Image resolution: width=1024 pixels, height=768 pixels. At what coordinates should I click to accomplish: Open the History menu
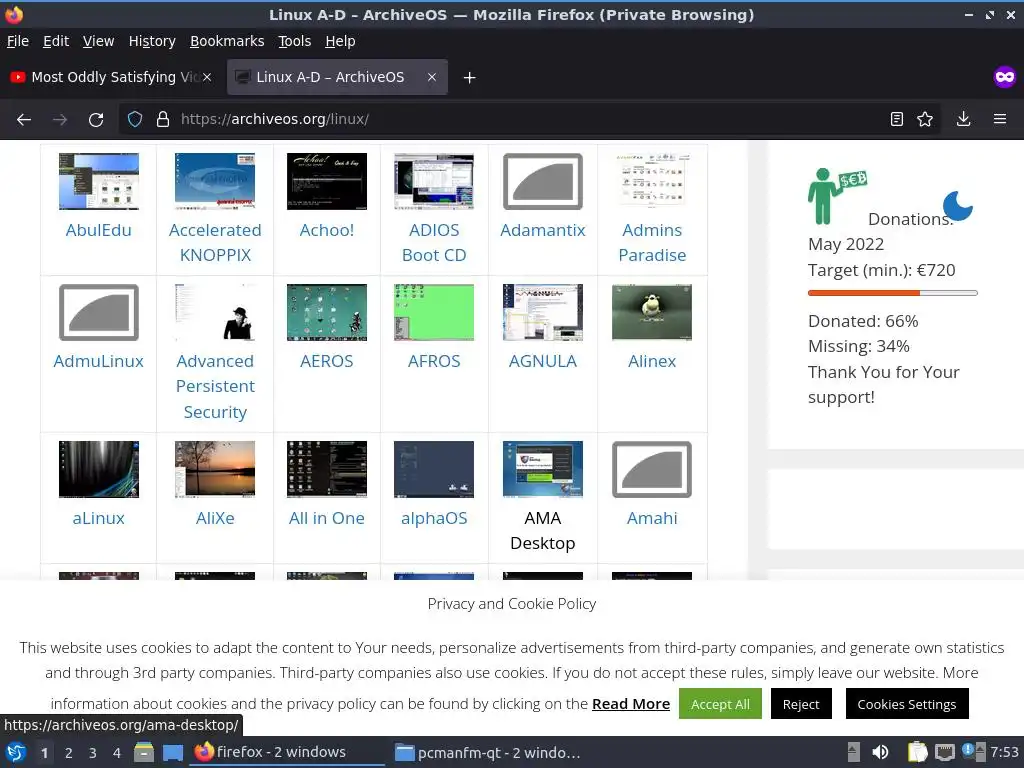152,41
